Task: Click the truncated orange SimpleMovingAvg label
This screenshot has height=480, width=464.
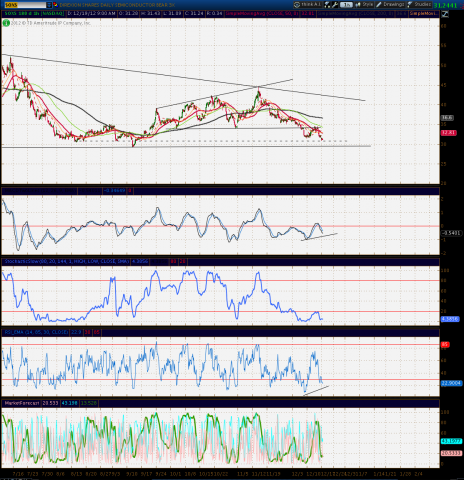Action: [424, 14]
